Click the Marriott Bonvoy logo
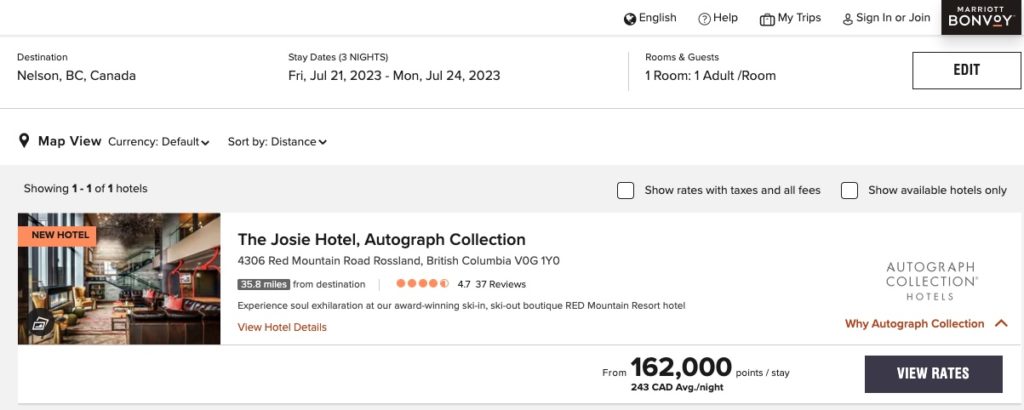This screenshot has height=410, width=1024. coord(982,17)
